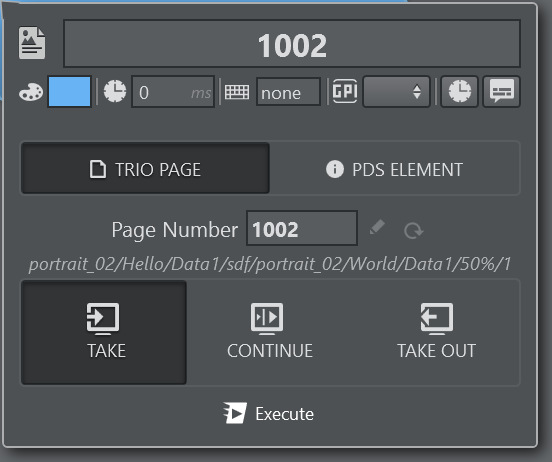
Task: Click the page template icon beside title
Action: pos(32,43)
